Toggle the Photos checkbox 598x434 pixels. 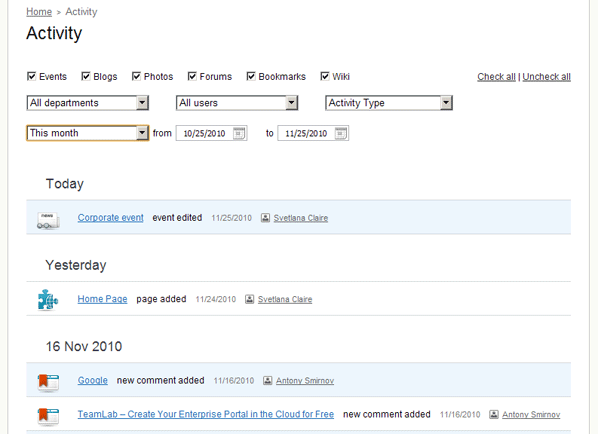(136, 76)
